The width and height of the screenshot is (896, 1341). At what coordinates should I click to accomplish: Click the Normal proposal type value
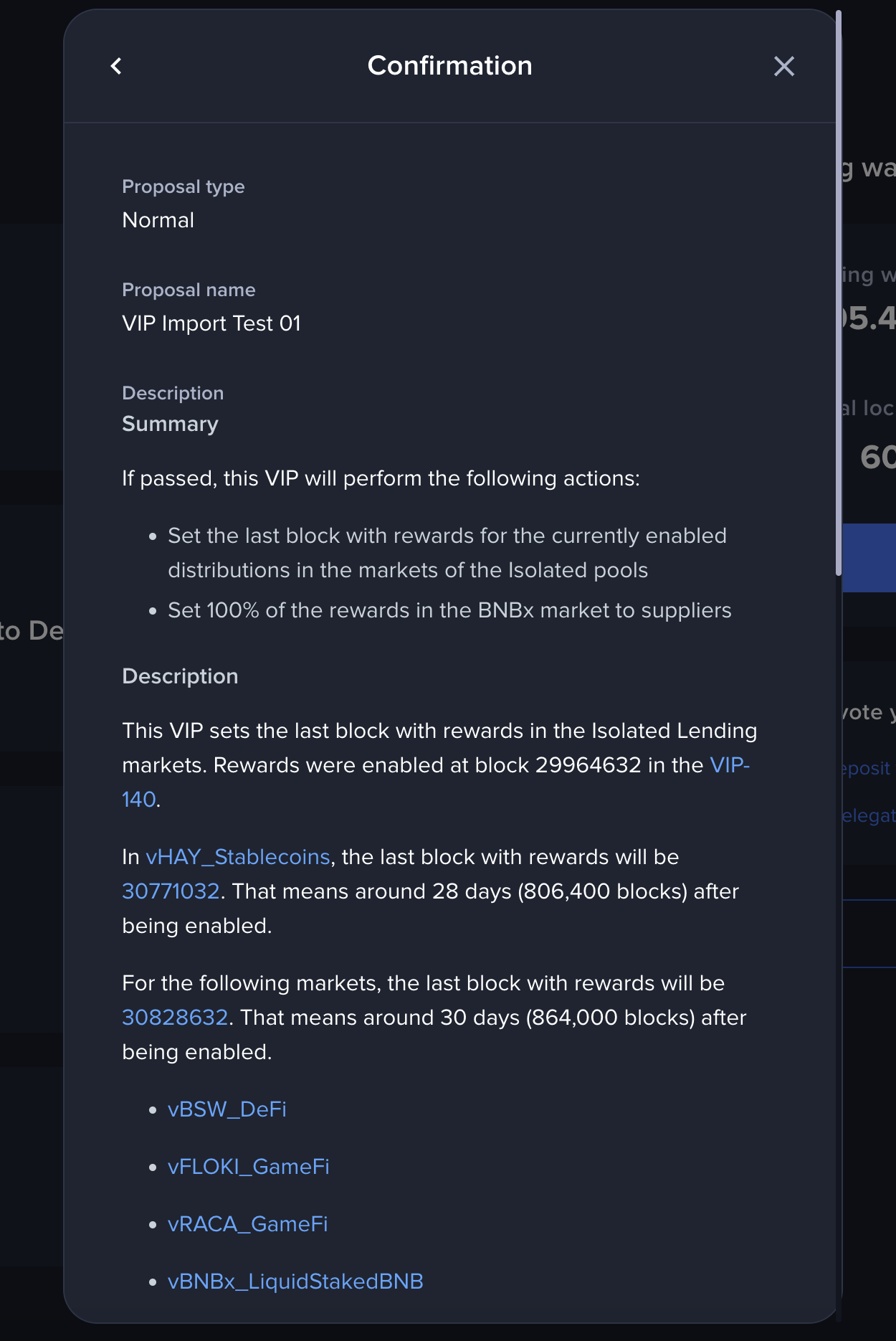pos(158,220)
